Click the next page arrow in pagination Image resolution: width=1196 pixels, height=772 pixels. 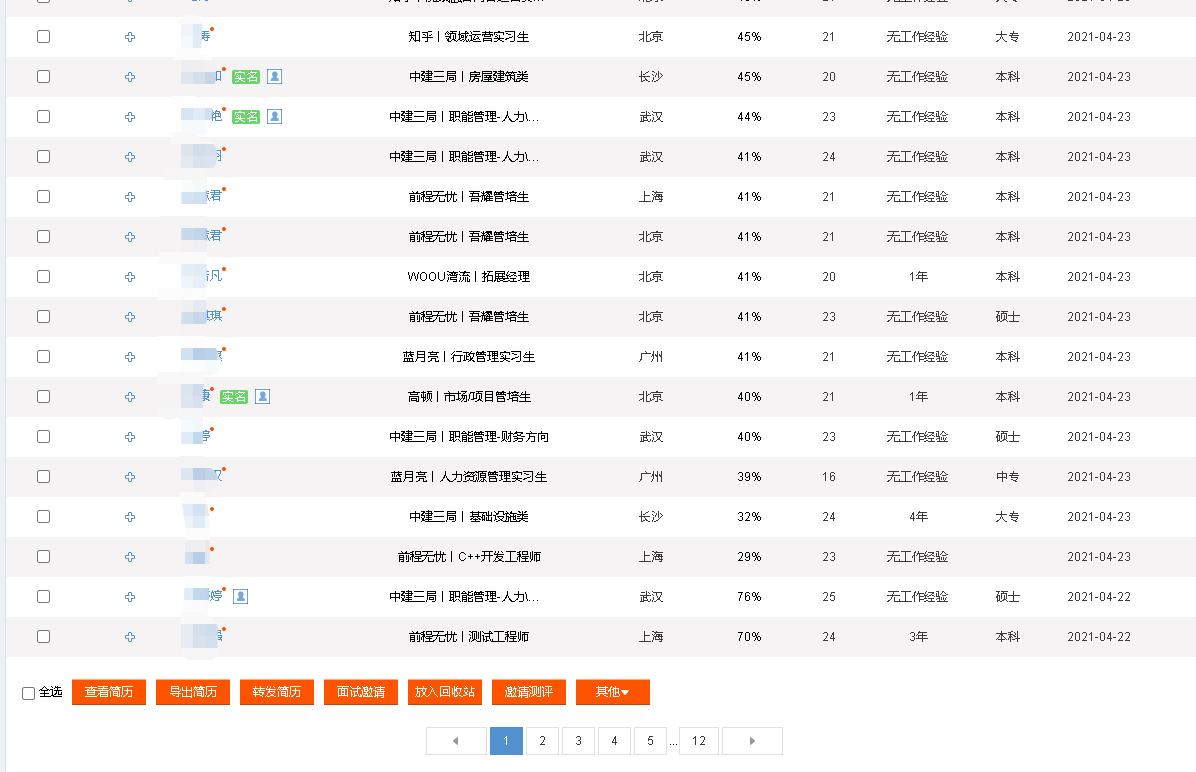pos(752,741)
